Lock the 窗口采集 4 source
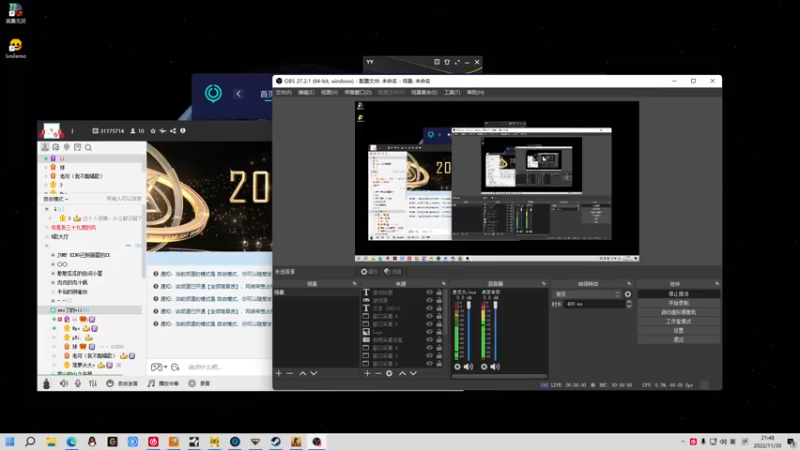 [x=439, y=348]
